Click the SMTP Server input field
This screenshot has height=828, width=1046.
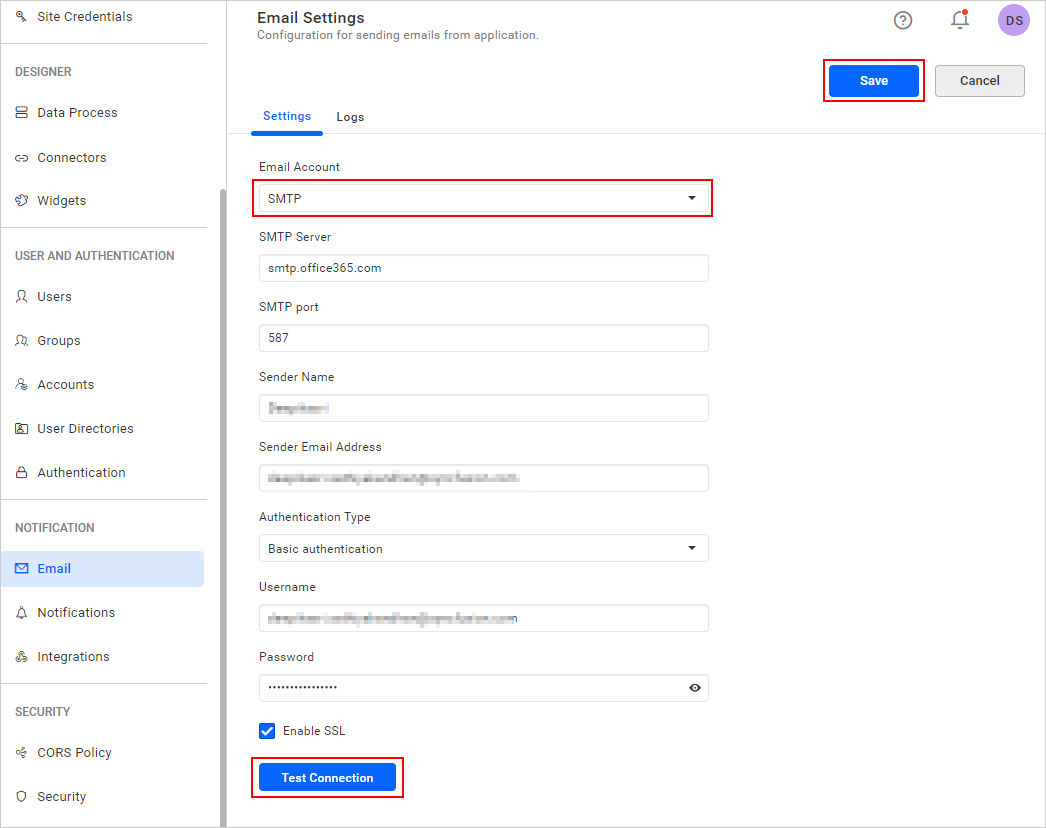(x=483, y=268)
